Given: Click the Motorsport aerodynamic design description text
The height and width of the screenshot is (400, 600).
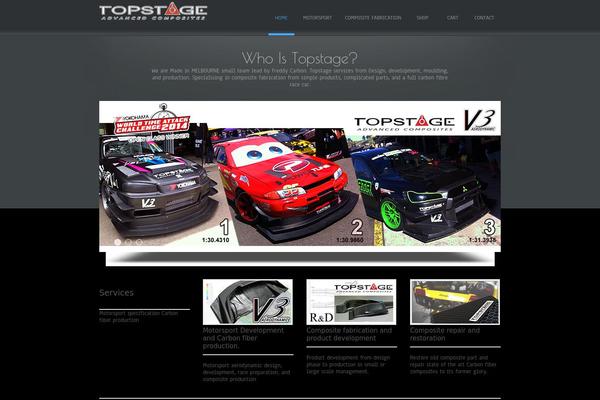Looking at the screenshot, I should (246, 372).
